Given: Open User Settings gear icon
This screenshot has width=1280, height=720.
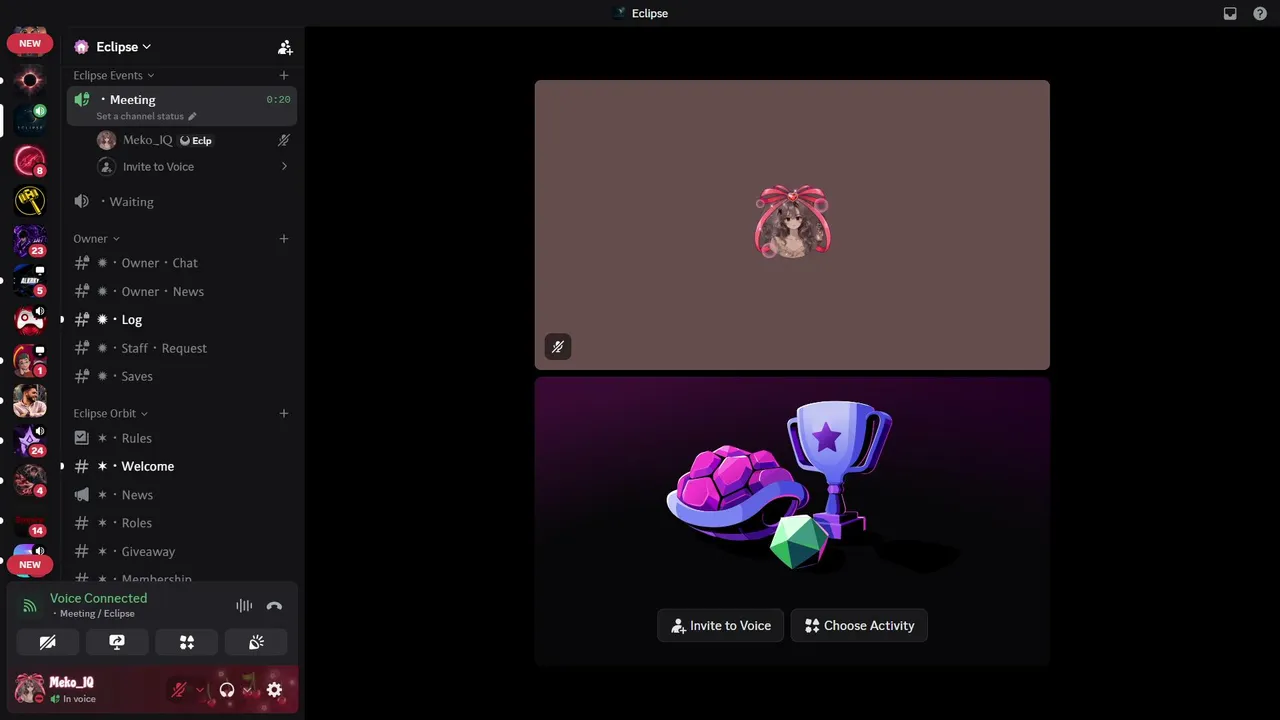Looking at the screenshot, I should click(275, 690).
